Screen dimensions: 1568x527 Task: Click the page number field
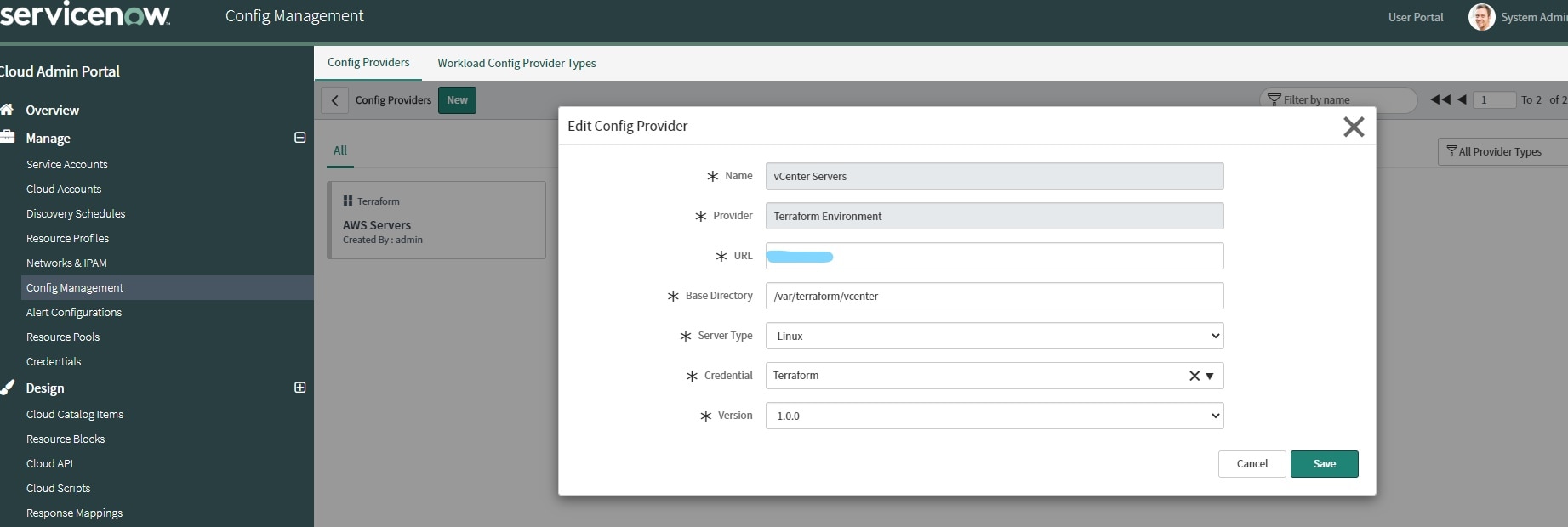pos(1495,100)
